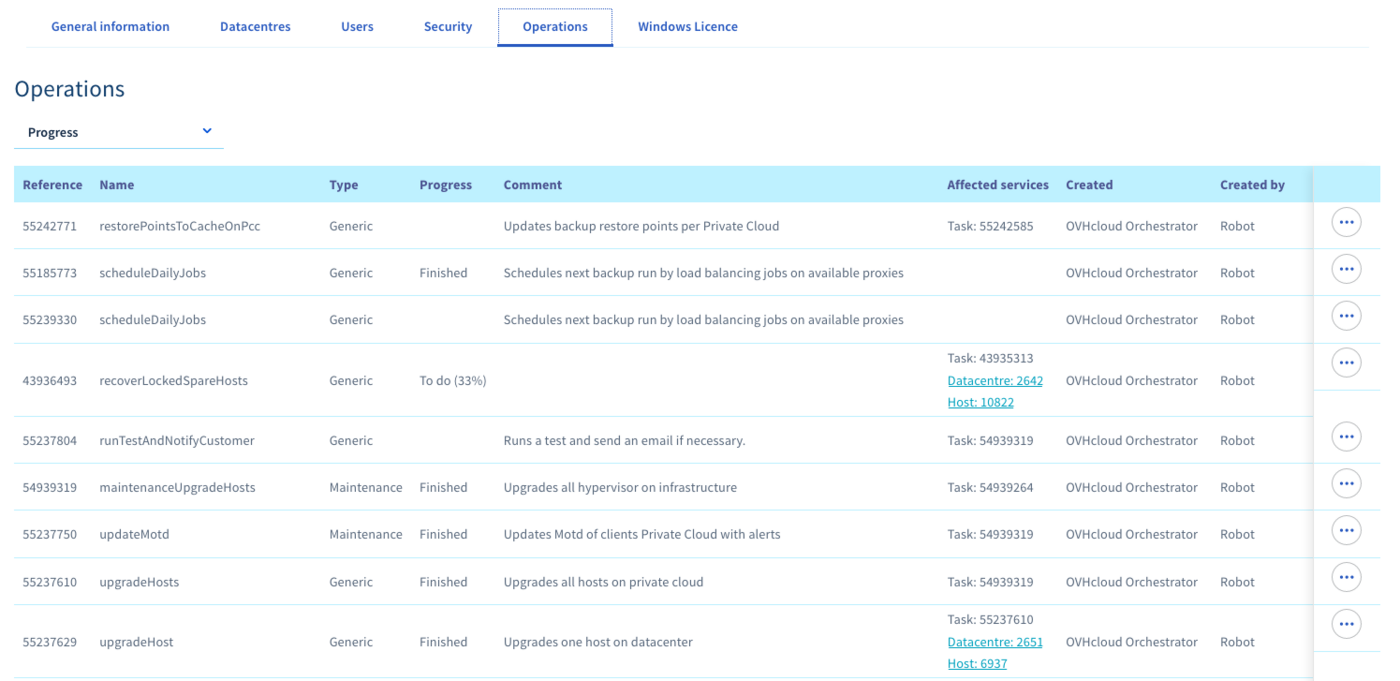Expand the Progress filter dropdown
Viewport: 1400px width, 681px height.
(x=119, y=132)
